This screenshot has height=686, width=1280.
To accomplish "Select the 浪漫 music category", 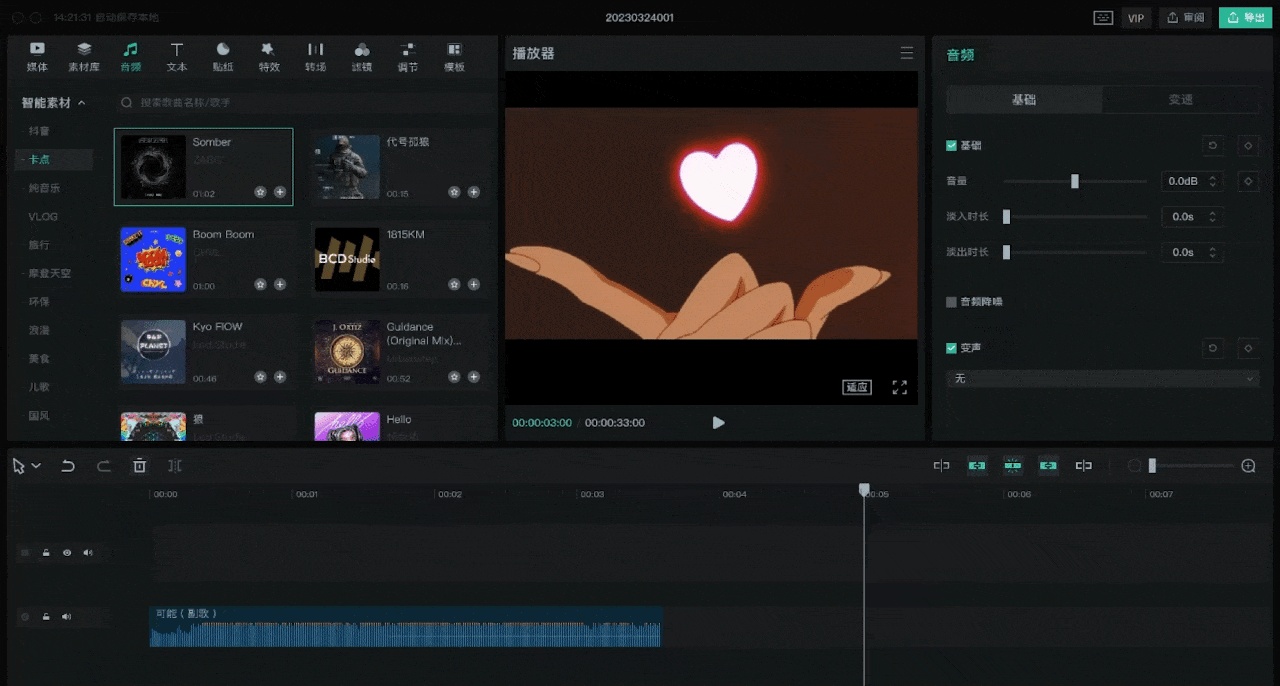I will click(39, 330).
